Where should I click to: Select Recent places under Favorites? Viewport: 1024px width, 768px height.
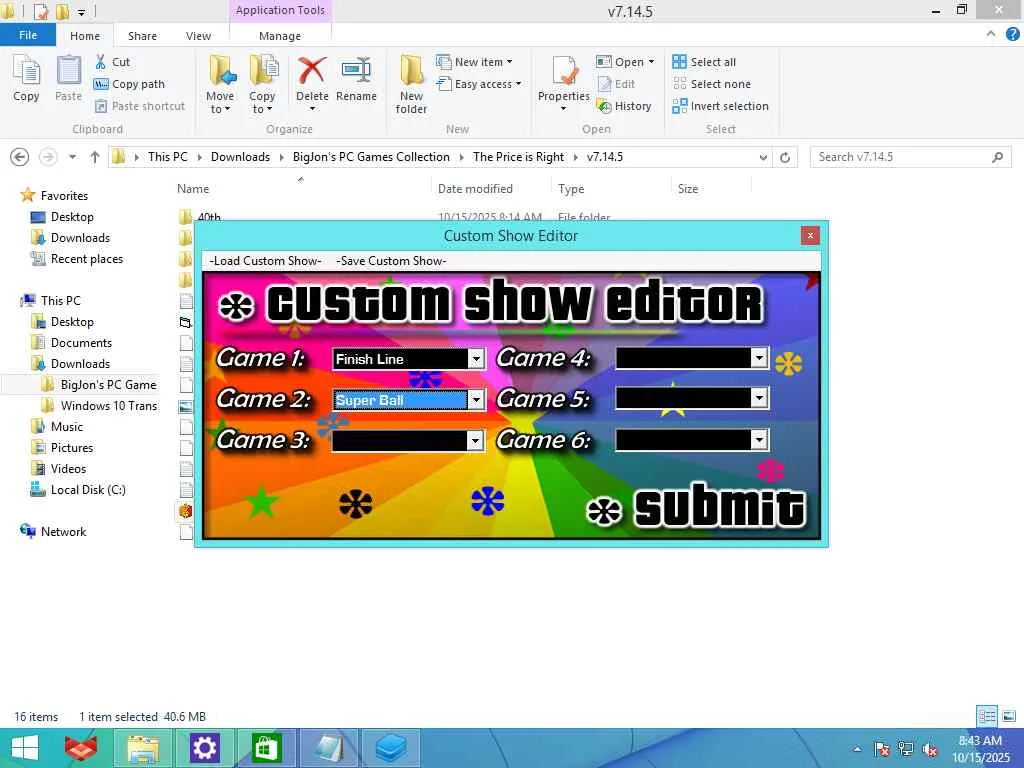[x=78, y=259]
